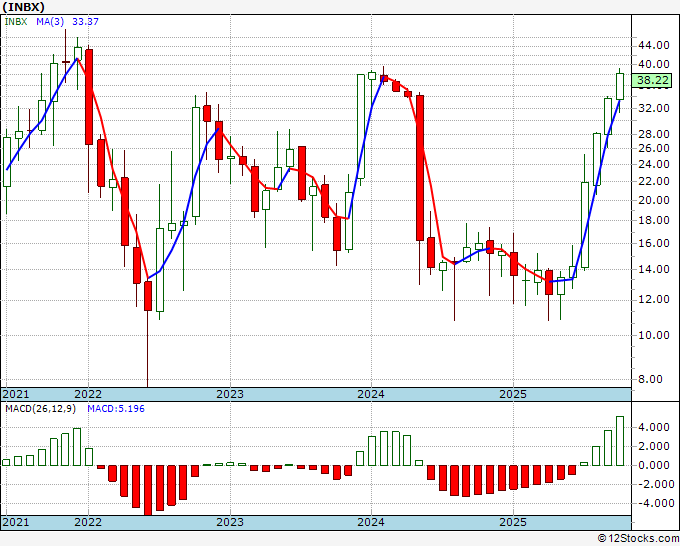Click the 2024 label on price chart axis
The image size is (680, 546).
371,394
